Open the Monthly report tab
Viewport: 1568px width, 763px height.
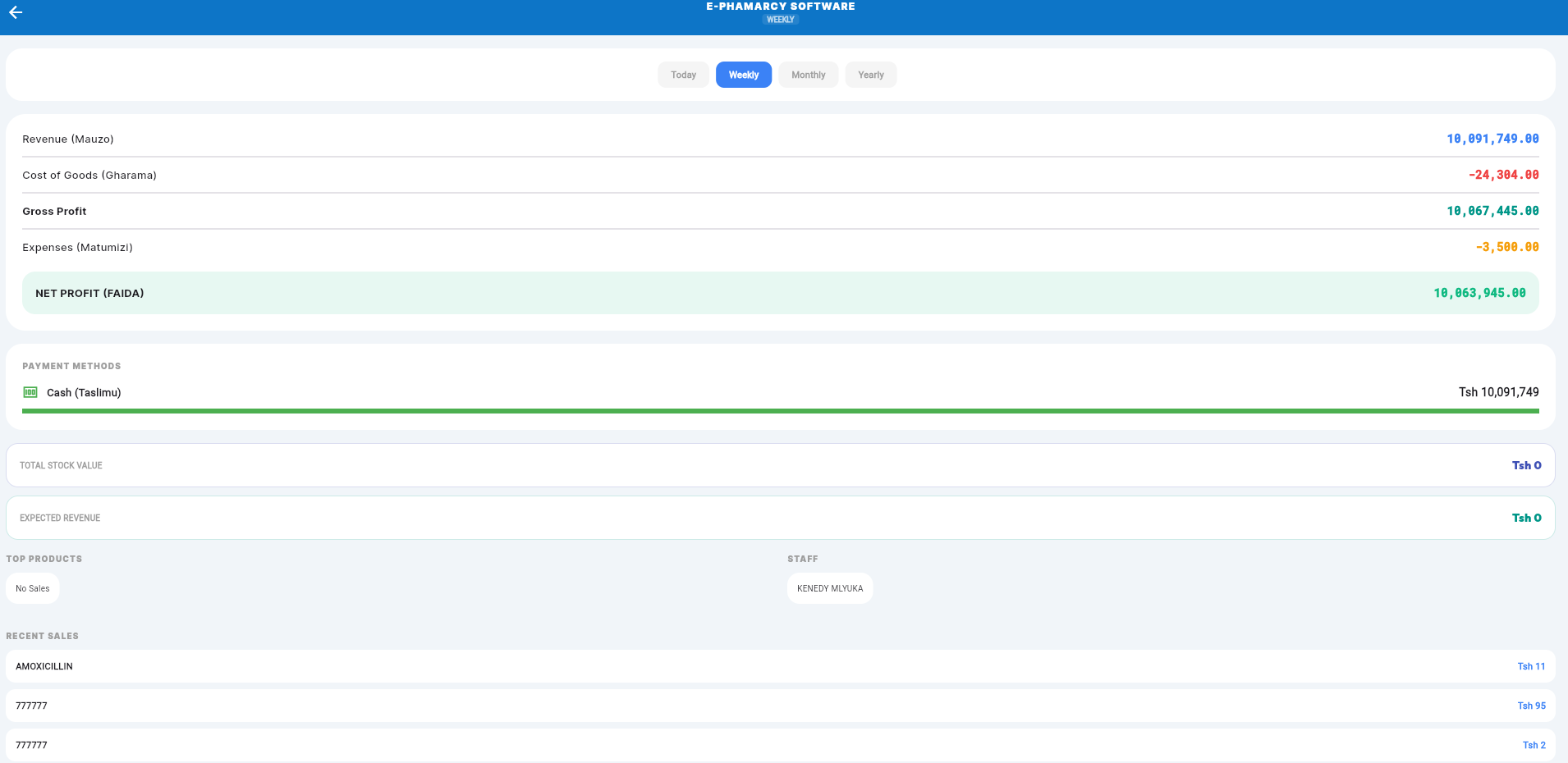[809, 75]
